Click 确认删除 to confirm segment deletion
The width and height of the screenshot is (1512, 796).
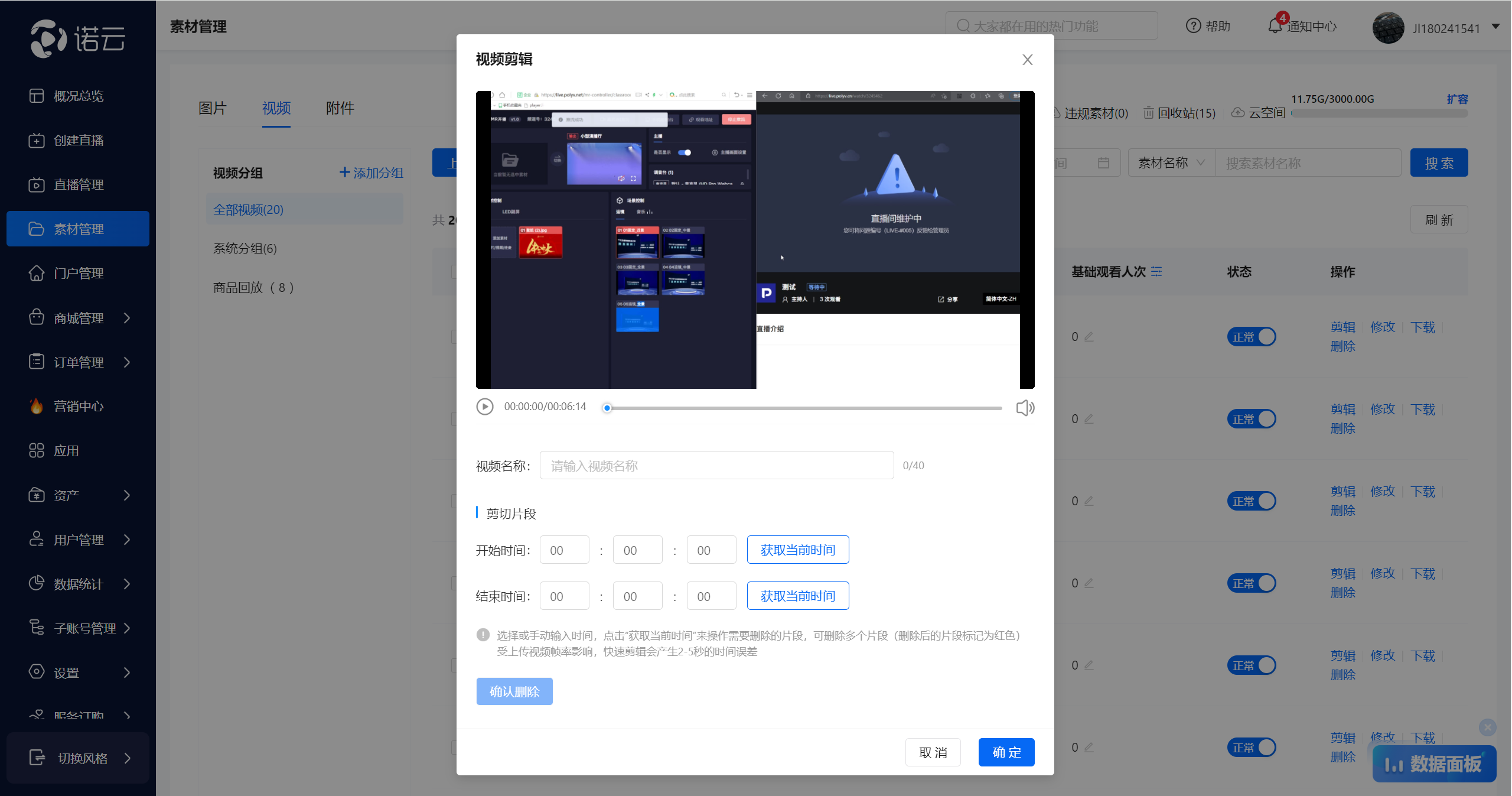coord(515,691)
